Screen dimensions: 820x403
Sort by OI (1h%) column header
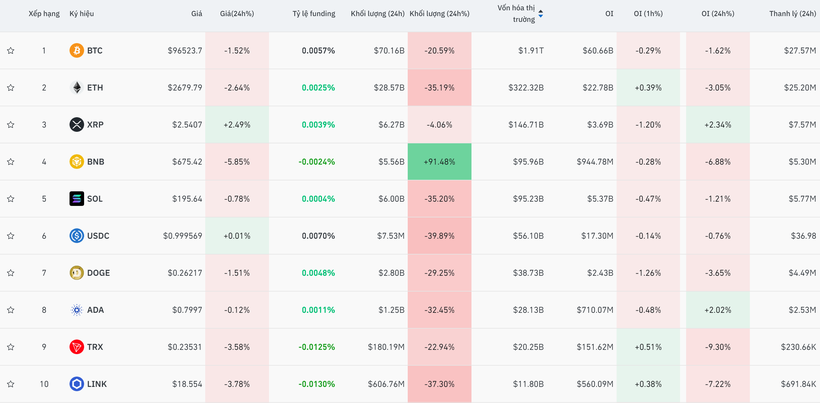pos(648,14)
